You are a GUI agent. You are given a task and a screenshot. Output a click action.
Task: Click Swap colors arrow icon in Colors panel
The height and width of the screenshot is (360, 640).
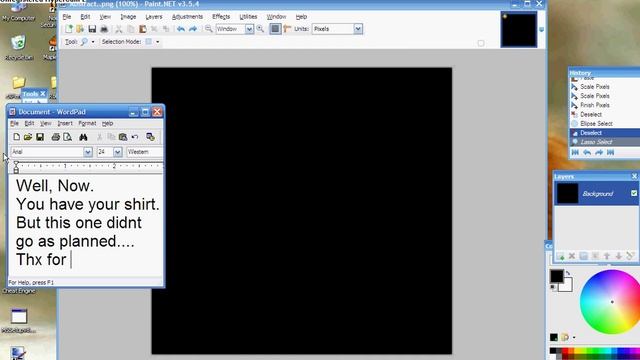coord(568,273)
